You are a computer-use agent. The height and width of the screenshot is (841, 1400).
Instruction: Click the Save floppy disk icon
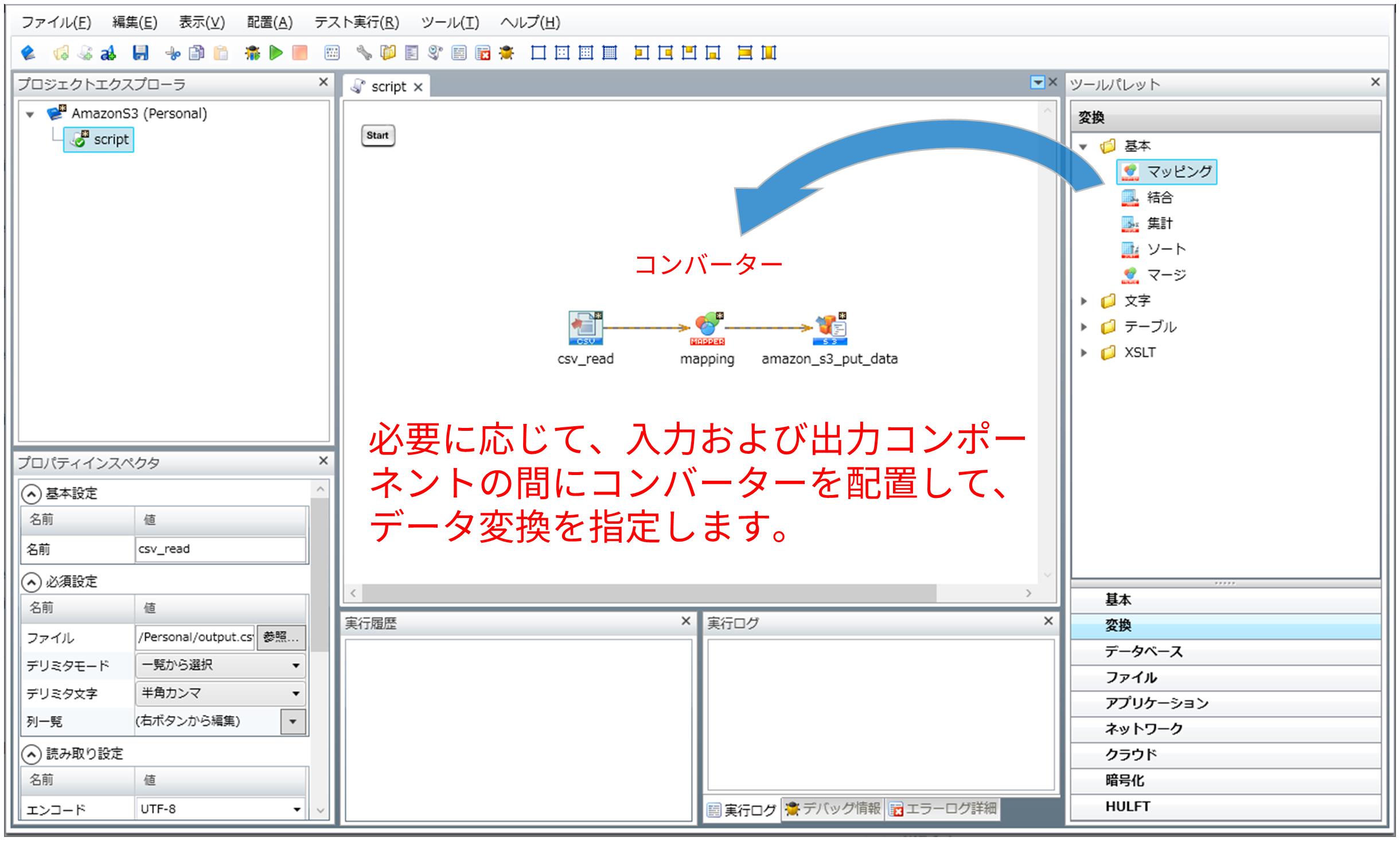pyautogui.click(x=141, y=53)
